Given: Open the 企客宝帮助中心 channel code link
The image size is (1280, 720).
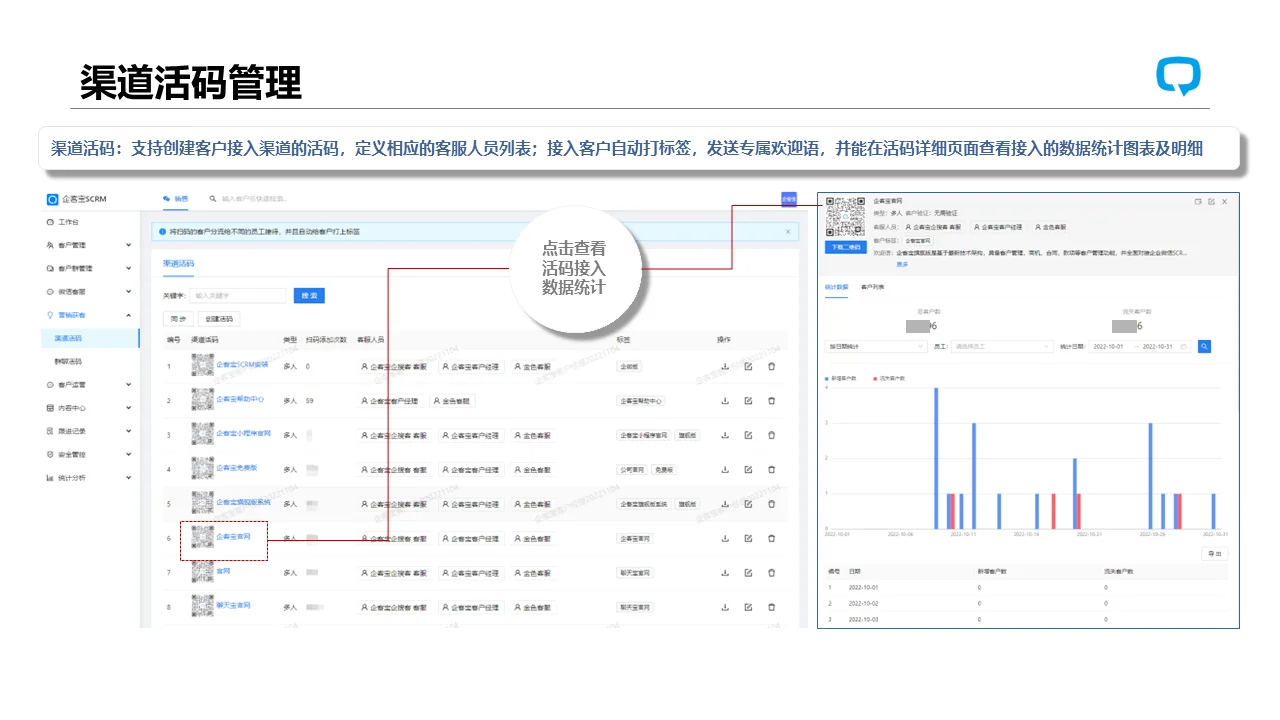Looking at the screenshot, I should pos(240,398).
